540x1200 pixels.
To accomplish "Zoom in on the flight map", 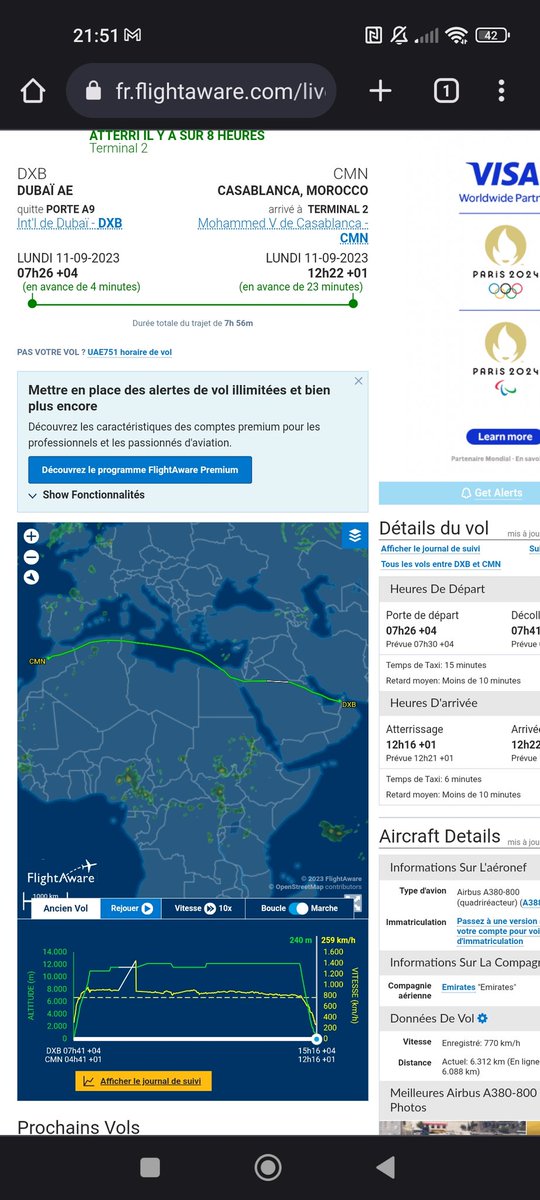I will click(x=31, y=537).
